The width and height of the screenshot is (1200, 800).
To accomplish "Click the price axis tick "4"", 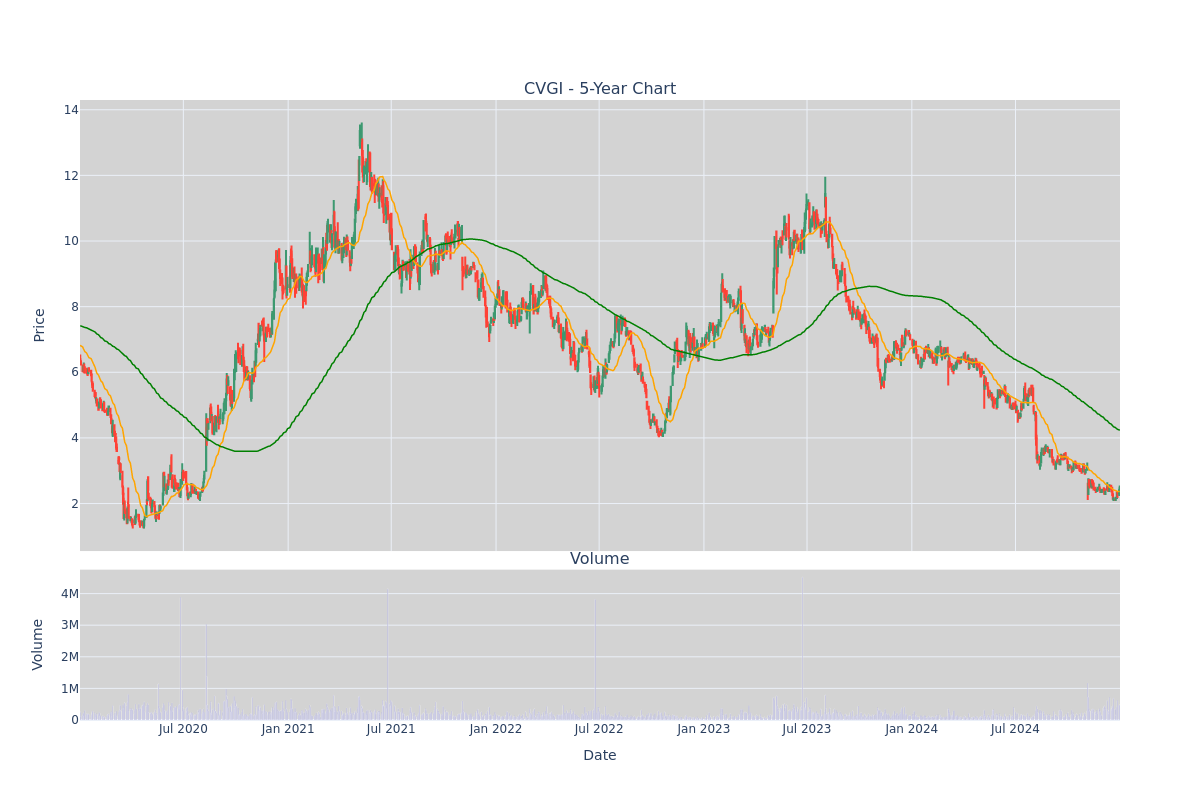I will pos(75,438).
